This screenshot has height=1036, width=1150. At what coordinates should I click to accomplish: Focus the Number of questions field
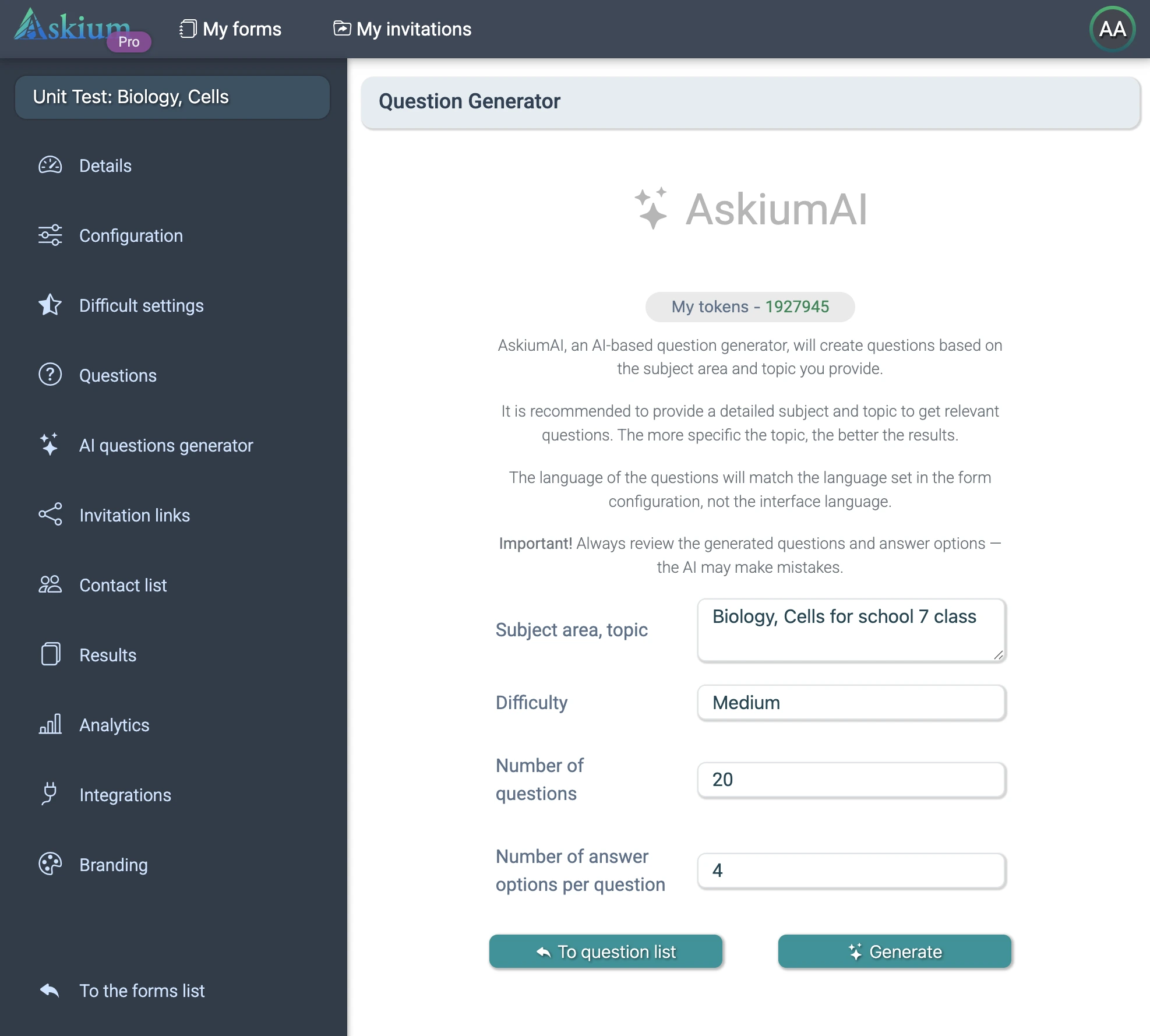coord(851,780)
